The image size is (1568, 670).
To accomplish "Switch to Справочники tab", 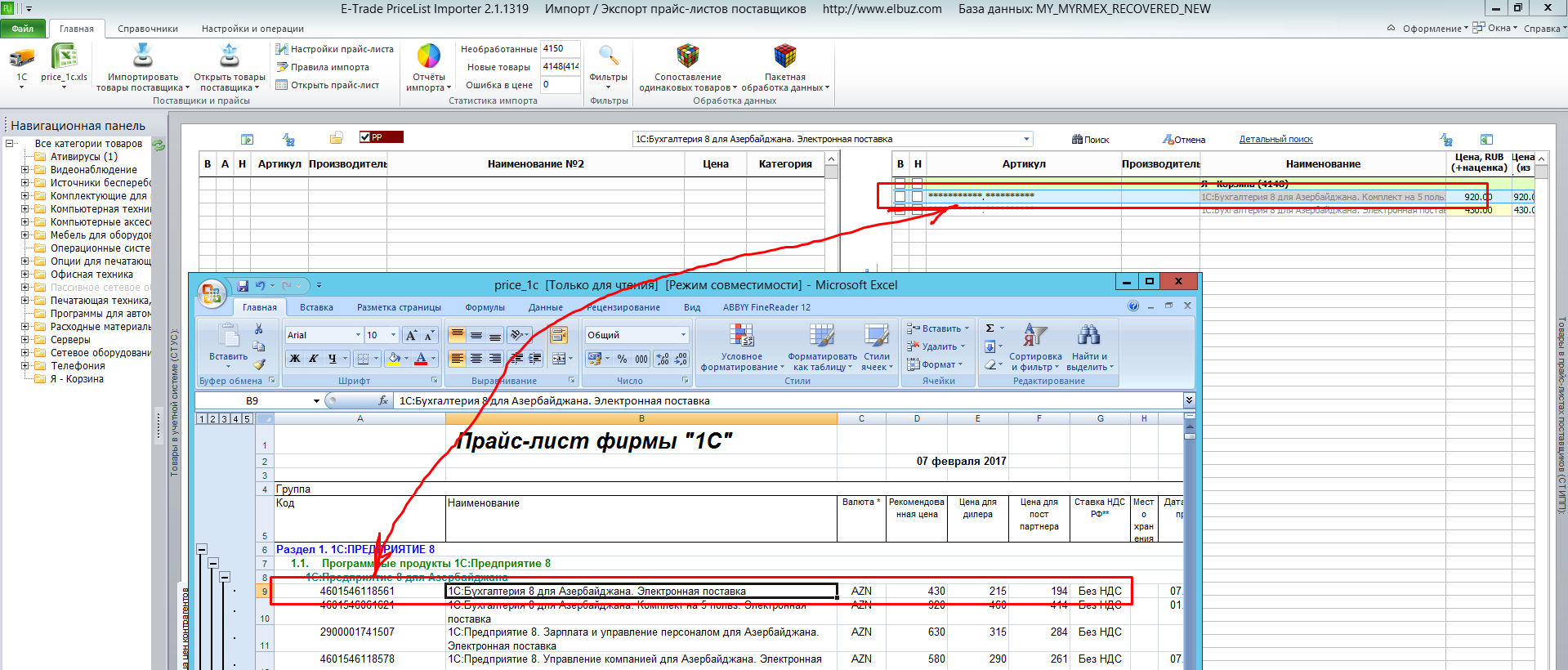I will pyautogui.click(x=148, y=29).
